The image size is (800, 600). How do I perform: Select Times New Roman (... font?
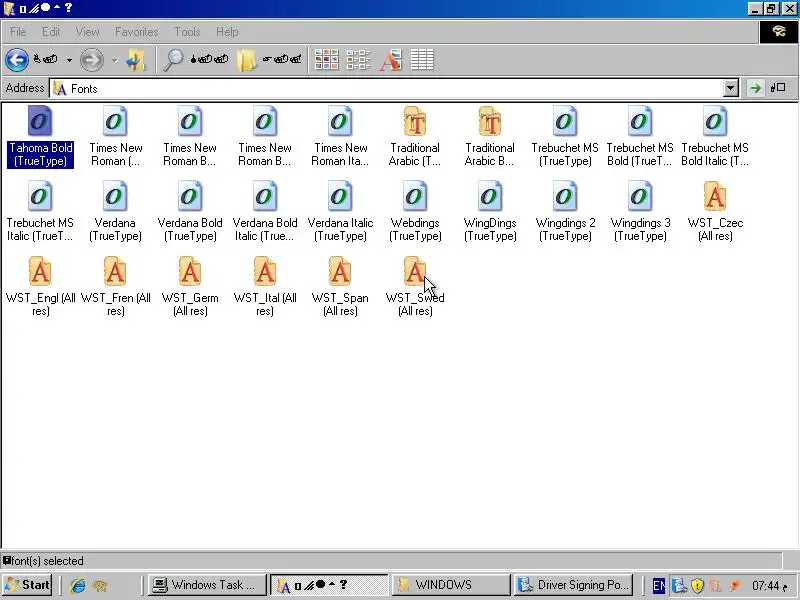[116, 136]
